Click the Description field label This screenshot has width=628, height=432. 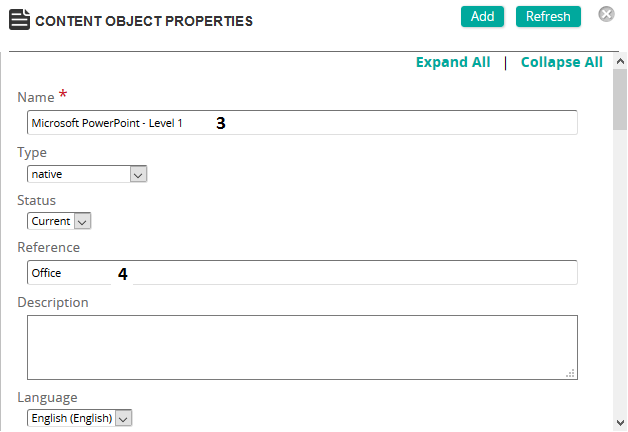(x=53, y=302)
